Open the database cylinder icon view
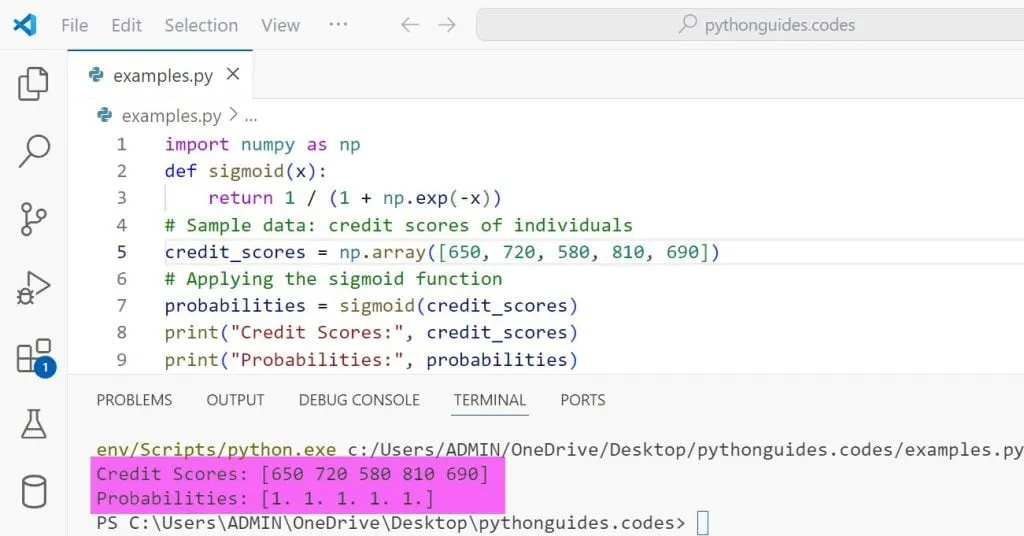The width and height of the screenshot is (1024, 536). pyautogui.click(x=34, y=492)
